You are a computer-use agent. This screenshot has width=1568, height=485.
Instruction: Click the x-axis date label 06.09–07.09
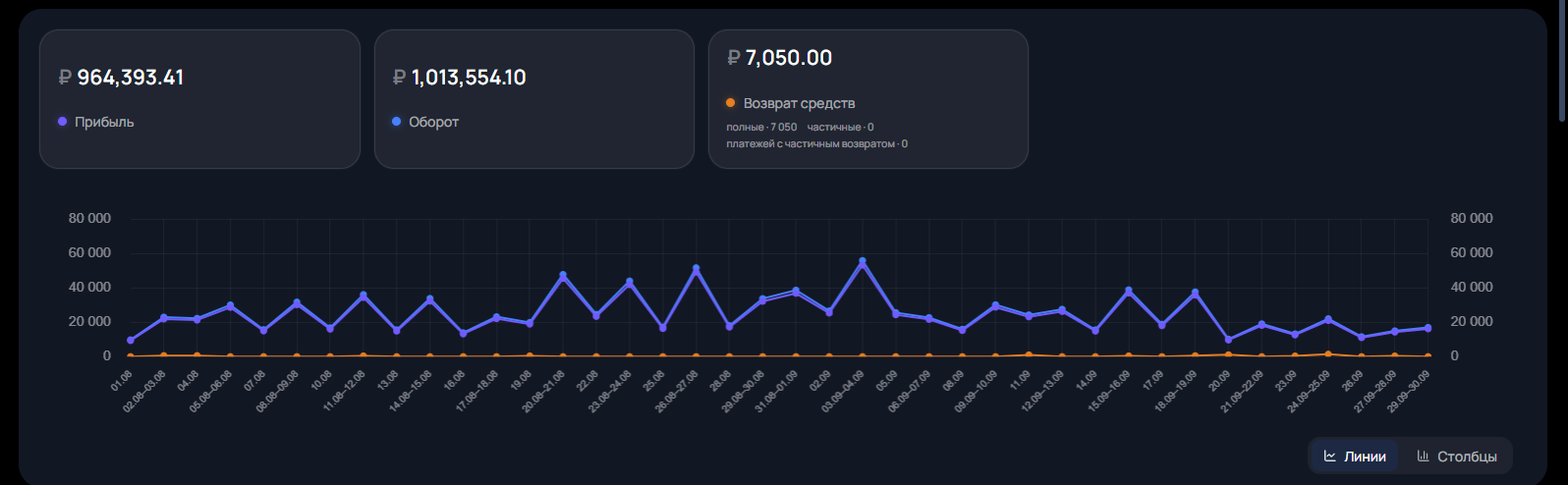tap(910, 391)
